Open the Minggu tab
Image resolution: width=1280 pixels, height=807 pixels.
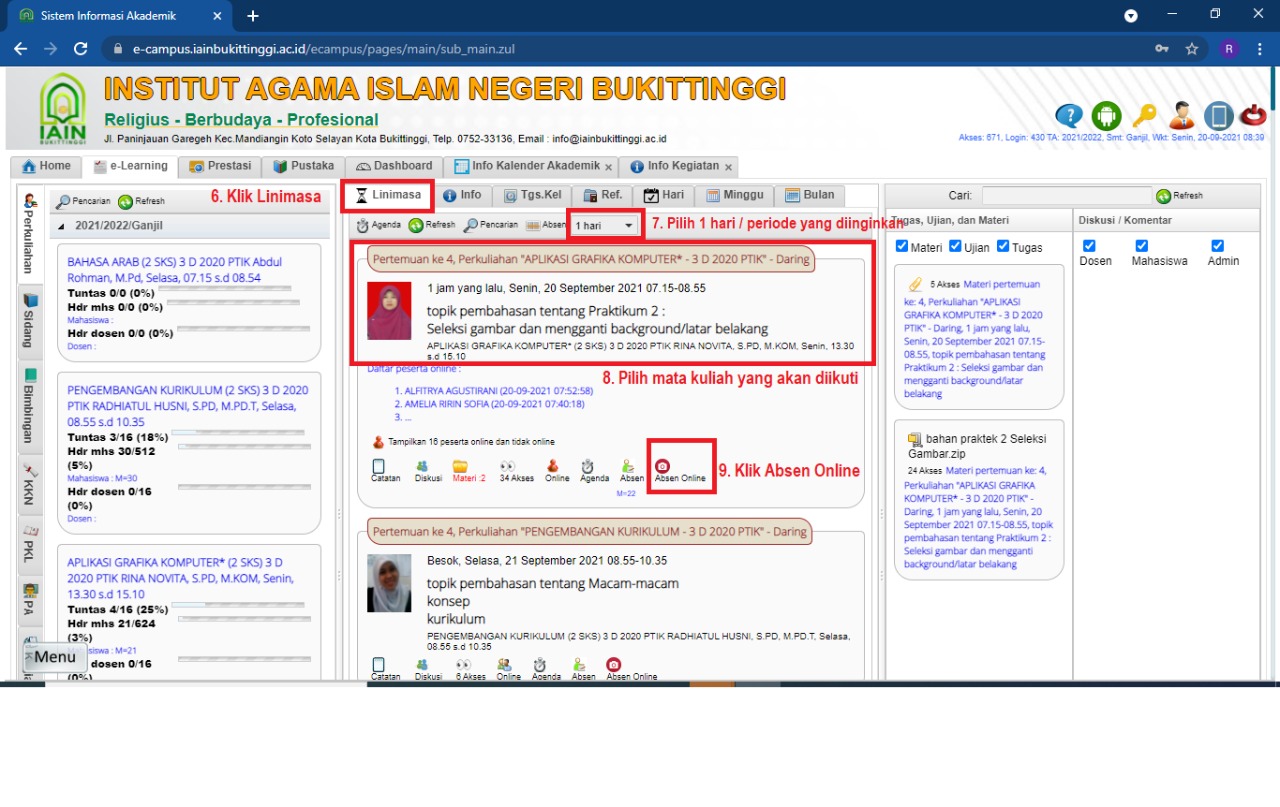tap(735, 195)
